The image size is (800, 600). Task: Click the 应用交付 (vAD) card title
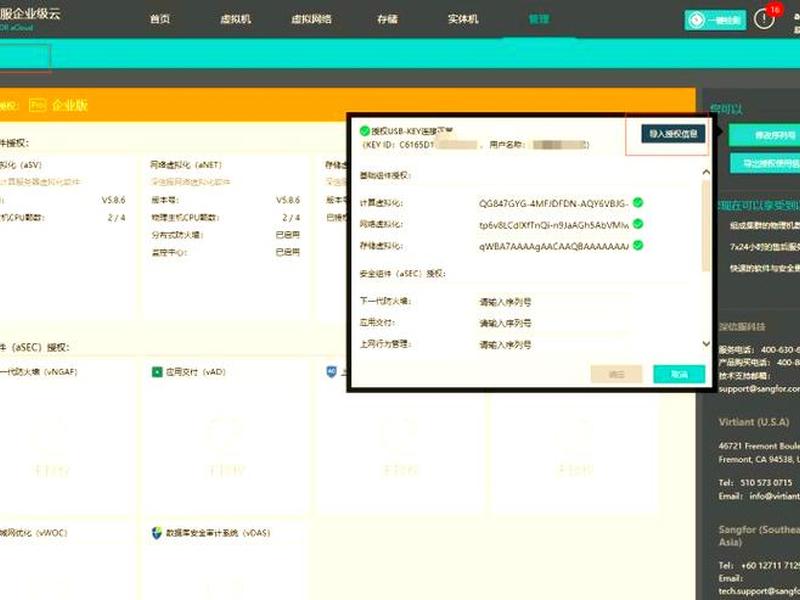196,372
